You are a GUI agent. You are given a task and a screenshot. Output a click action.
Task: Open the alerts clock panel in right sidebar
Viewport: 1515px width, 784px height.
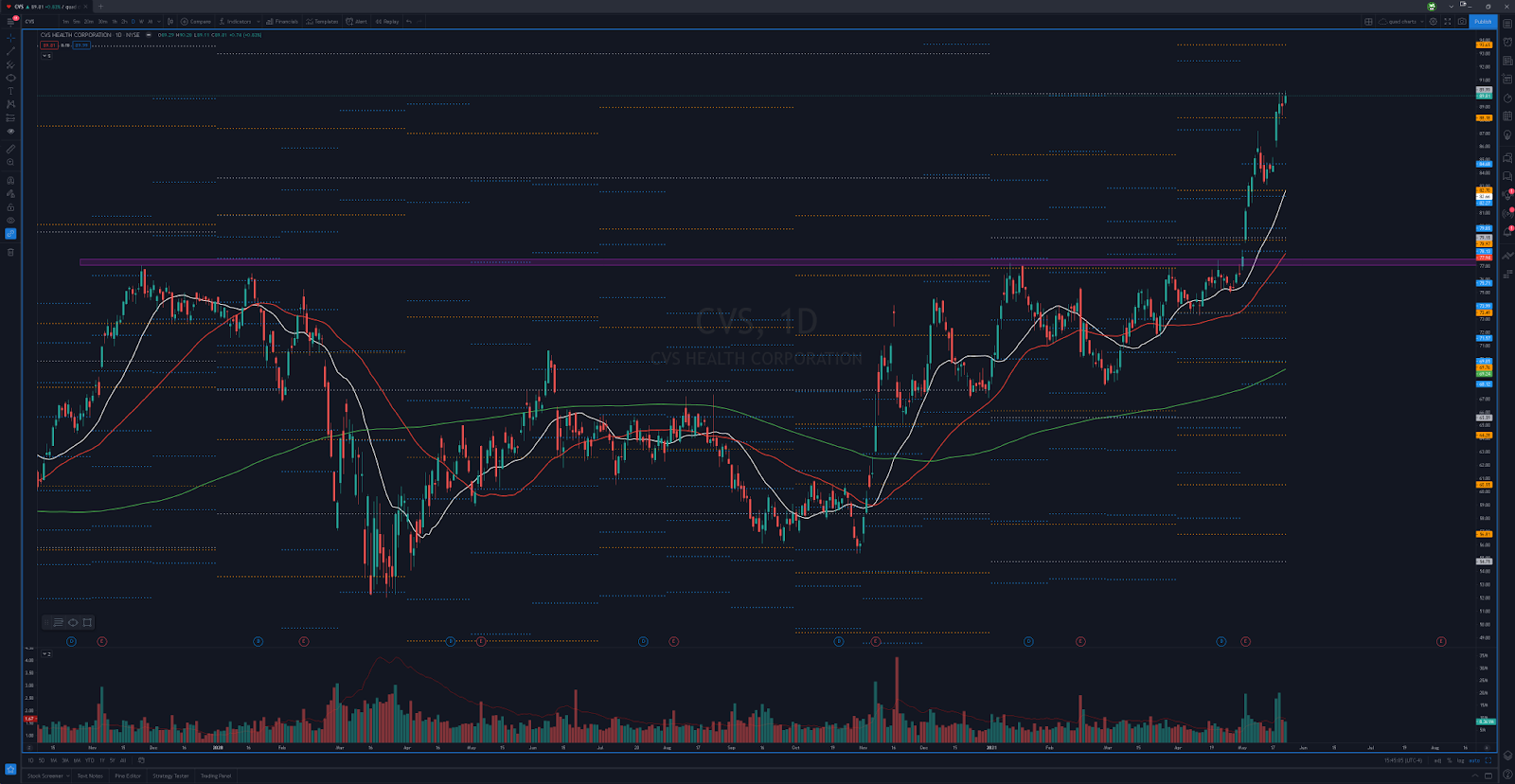(x=1507, y=42)
